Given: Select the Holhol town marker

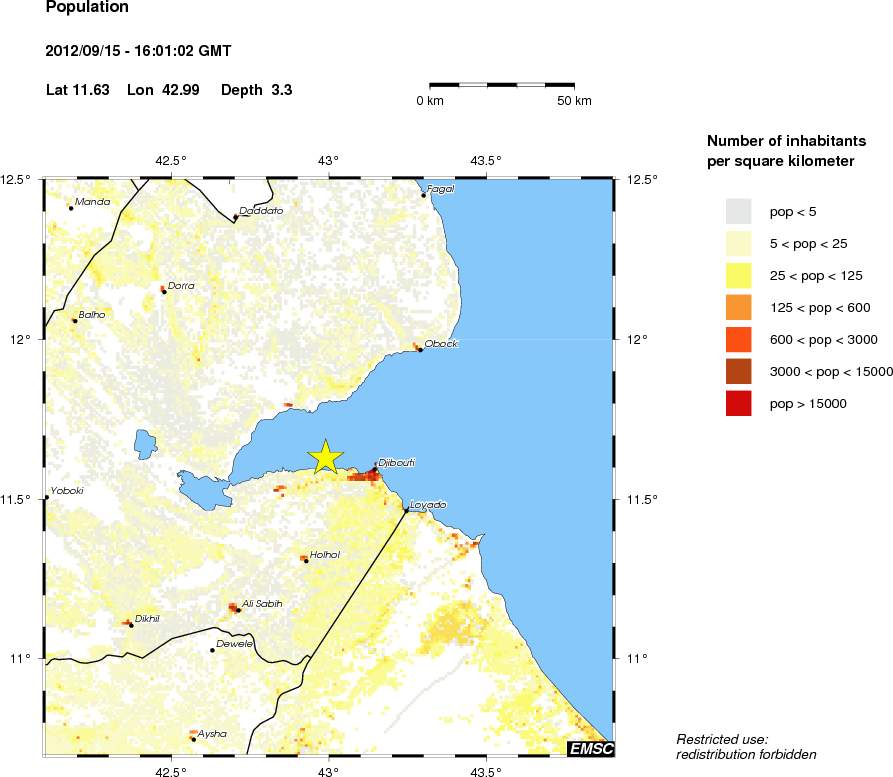Looking at the screenshot, I should point(306,560).
